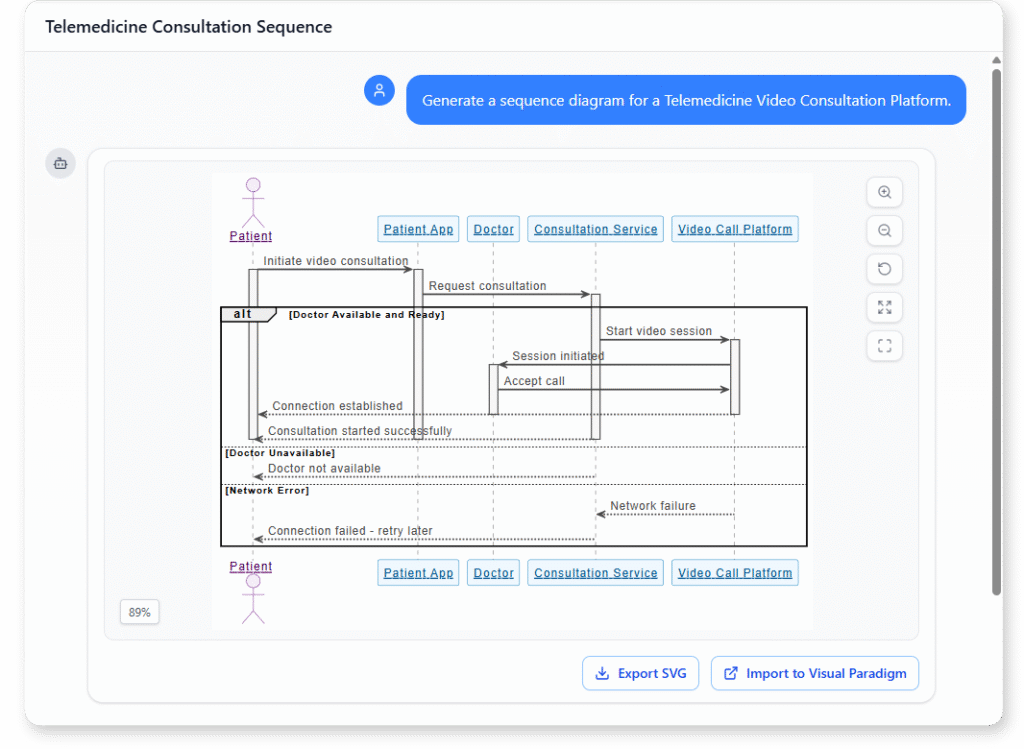Select the zoom out magnifier icon
The height and width of the screenshot is (749, 1024).
click(884, 230)
